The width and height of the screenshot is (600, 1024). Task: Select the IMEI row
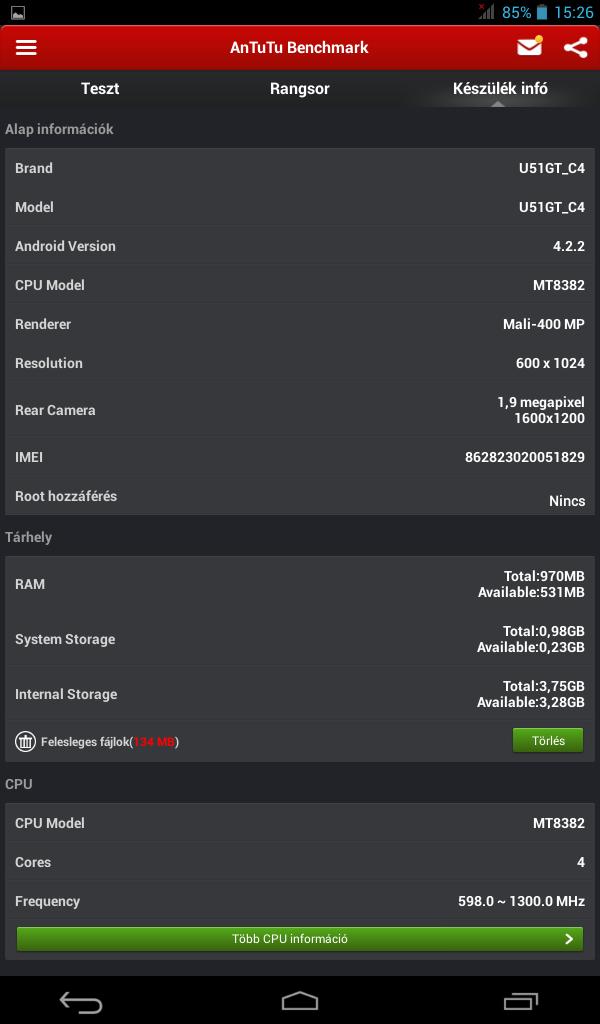click(x=300, y=457)
